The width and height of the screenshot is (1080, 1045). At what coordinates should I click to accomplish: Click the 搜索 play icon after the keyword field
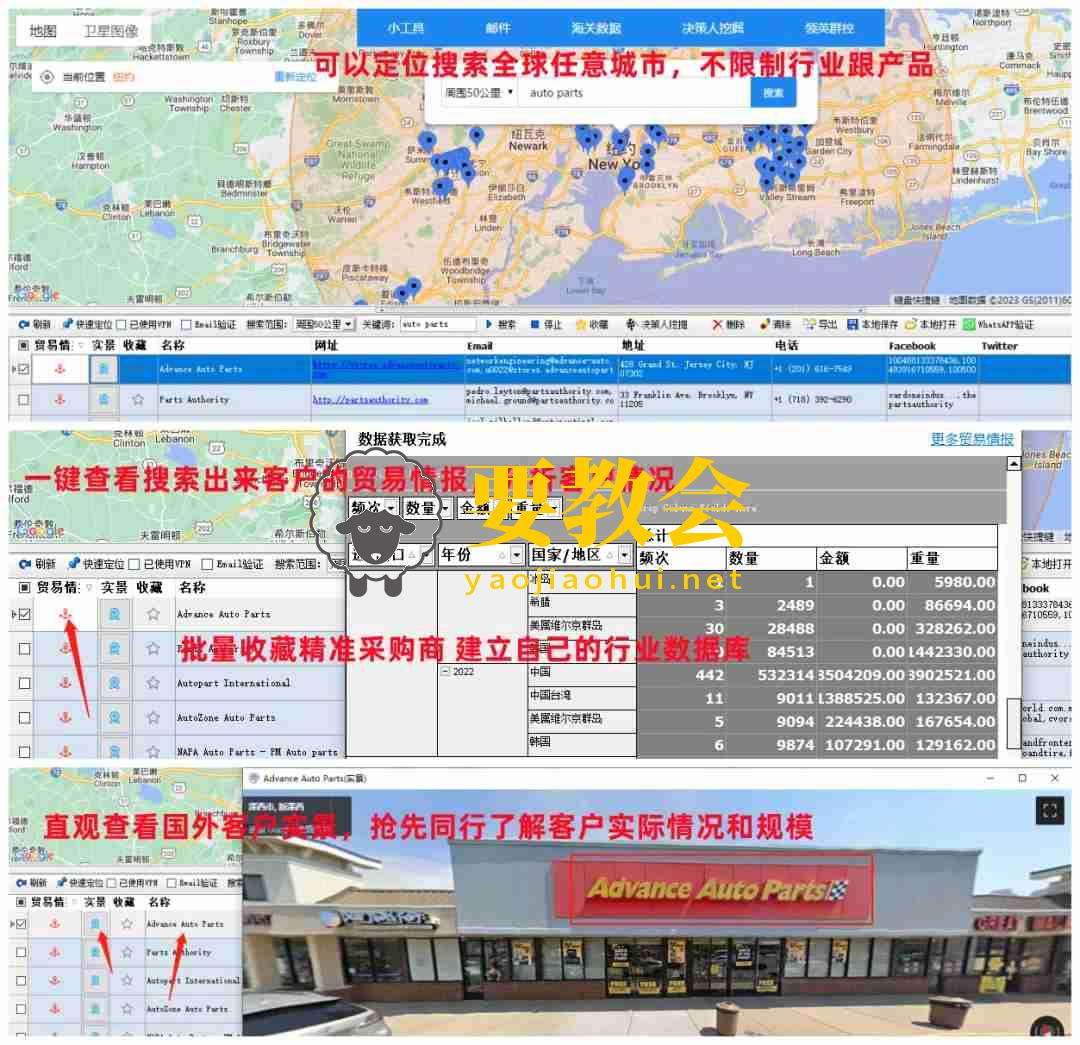click(x=489, y=324)
